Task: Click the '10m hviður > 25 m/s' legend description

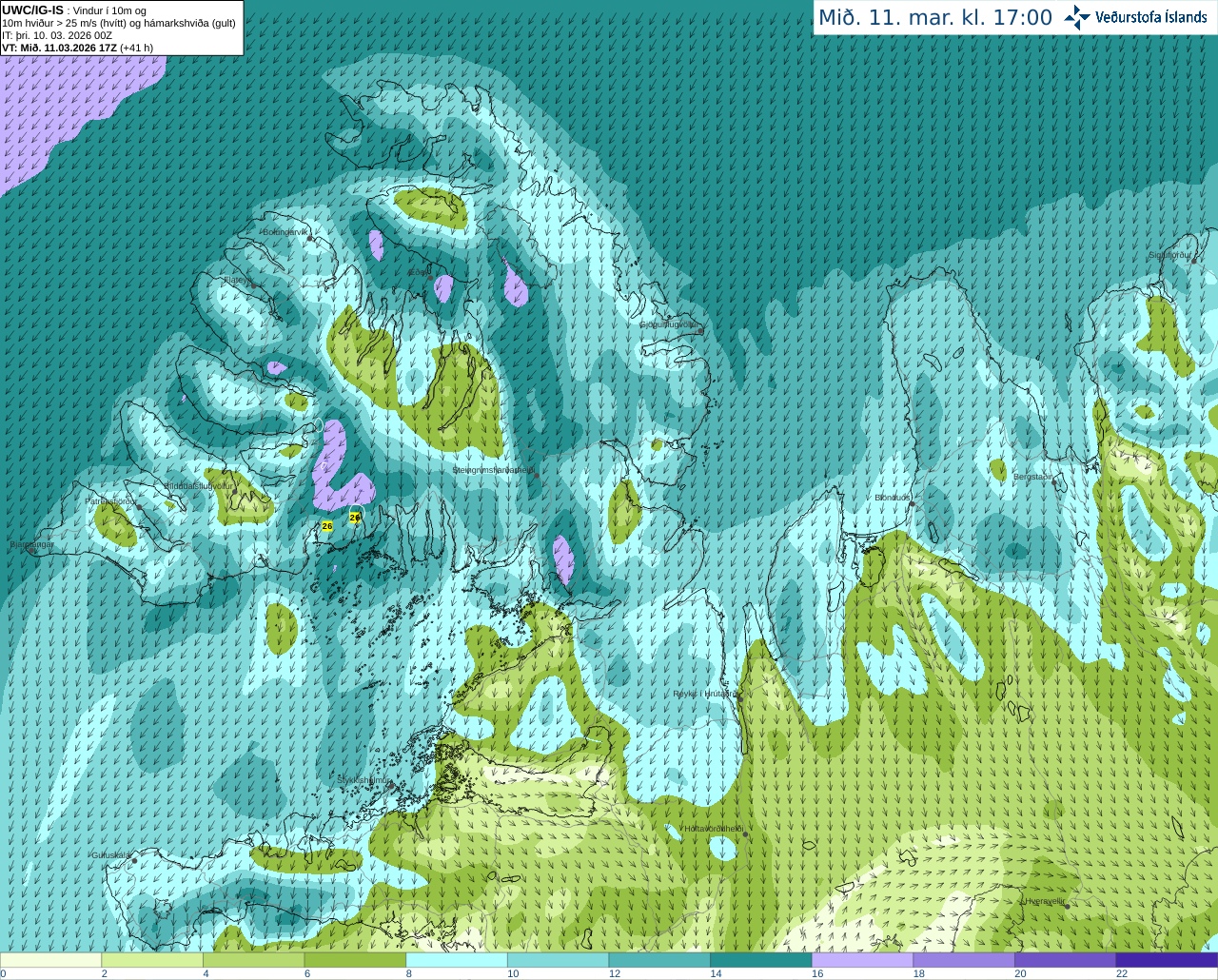Action: tap(119, 23)
